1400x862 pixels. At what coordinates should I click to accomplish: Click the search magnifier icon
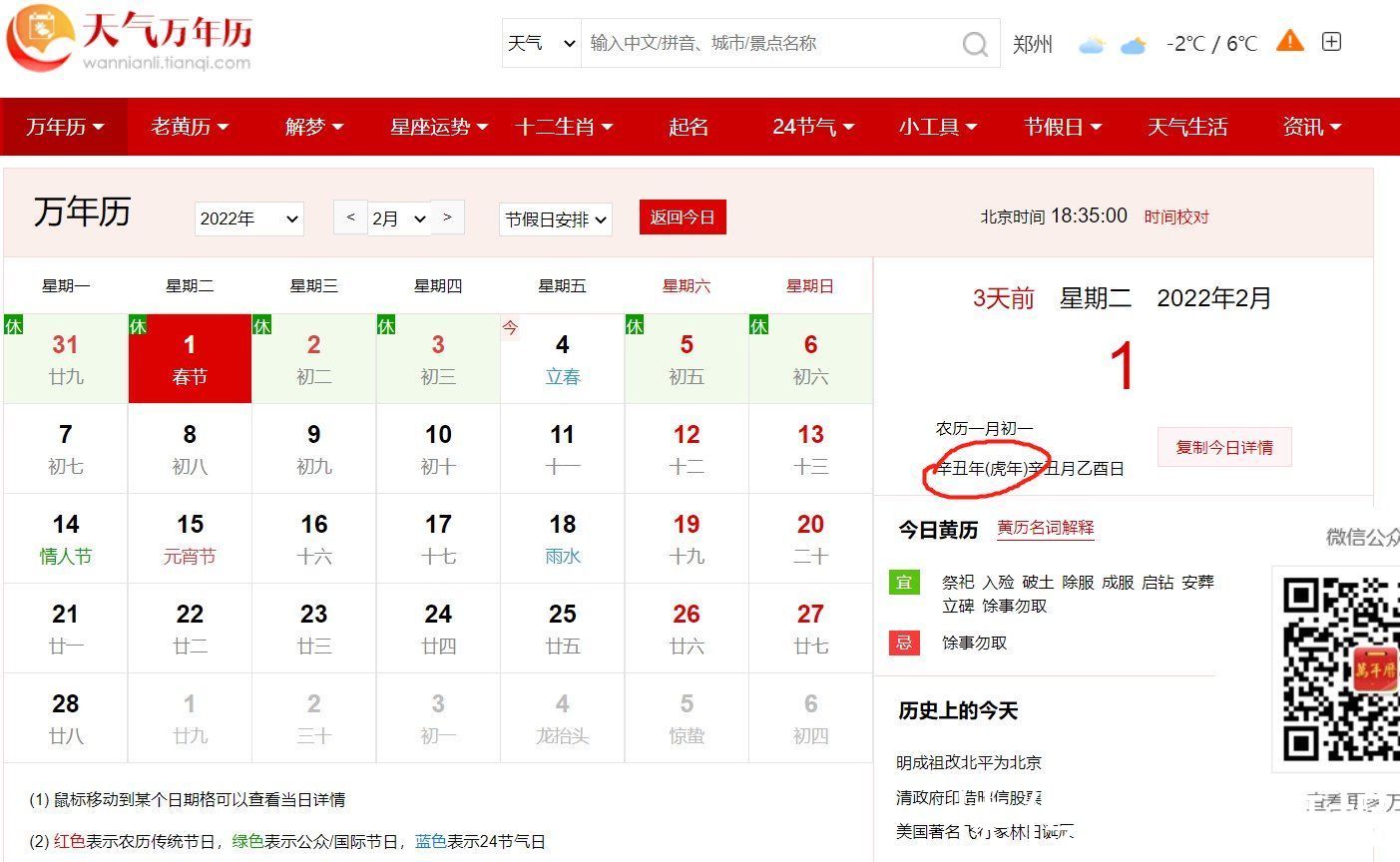pos(975,43)
